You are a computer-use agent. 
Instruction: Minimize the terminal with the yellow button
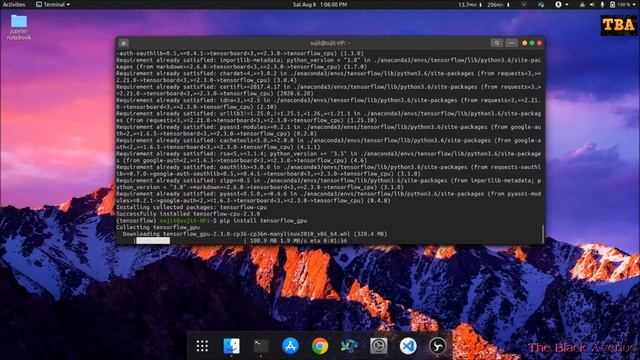[x=524, y=43]
